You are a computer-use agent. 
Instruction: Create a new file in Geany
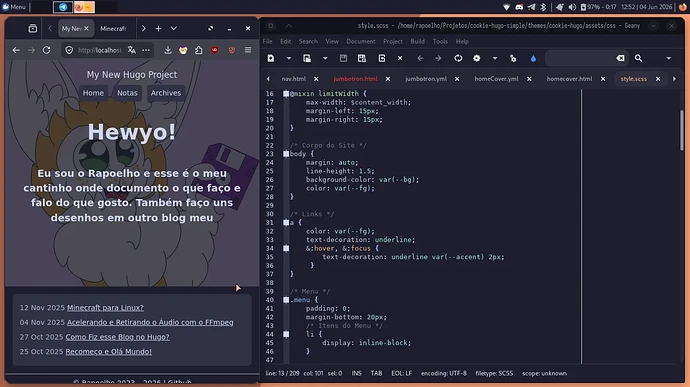click(x=271, y=58)
